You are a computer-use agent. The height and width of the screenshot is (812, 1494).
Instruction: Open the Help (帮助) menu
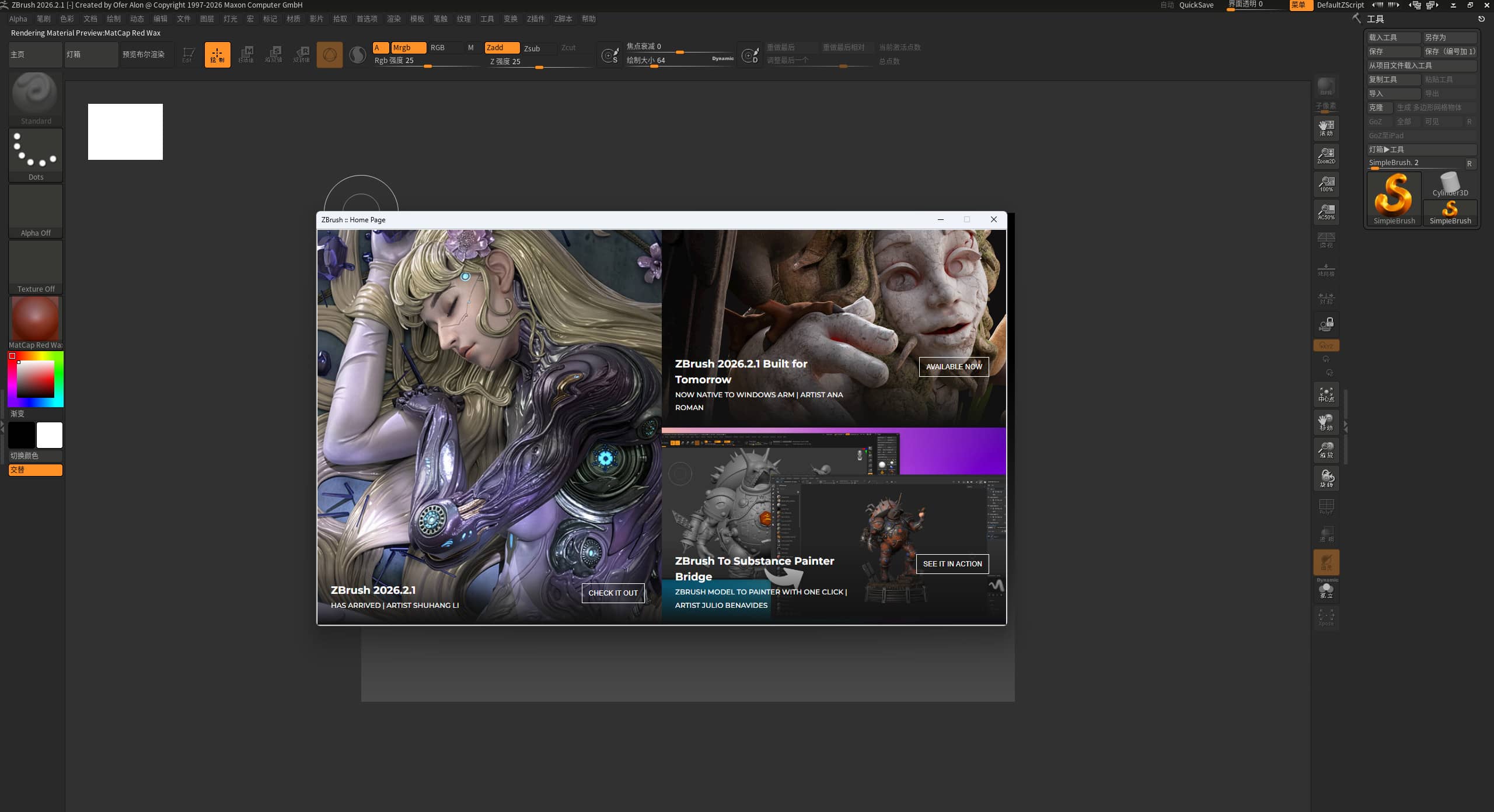point(589,19)
